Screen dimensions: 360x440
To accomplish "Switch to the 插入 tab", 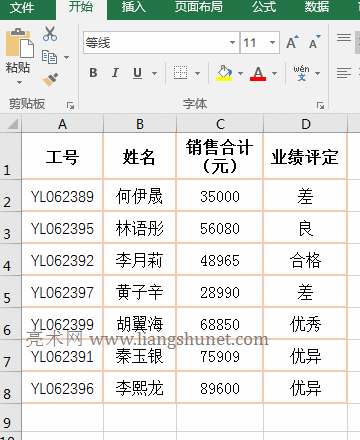I will (x=133, y=7).
